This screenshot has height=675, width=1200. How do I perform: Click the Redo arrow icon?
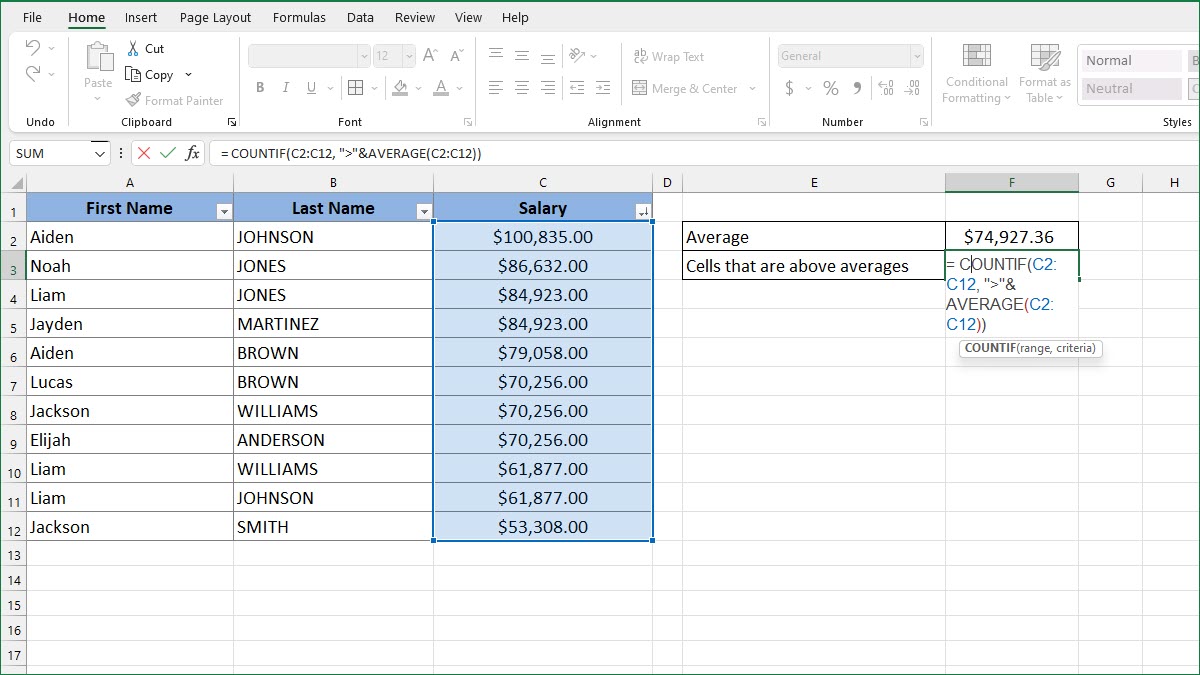point(32,74)
